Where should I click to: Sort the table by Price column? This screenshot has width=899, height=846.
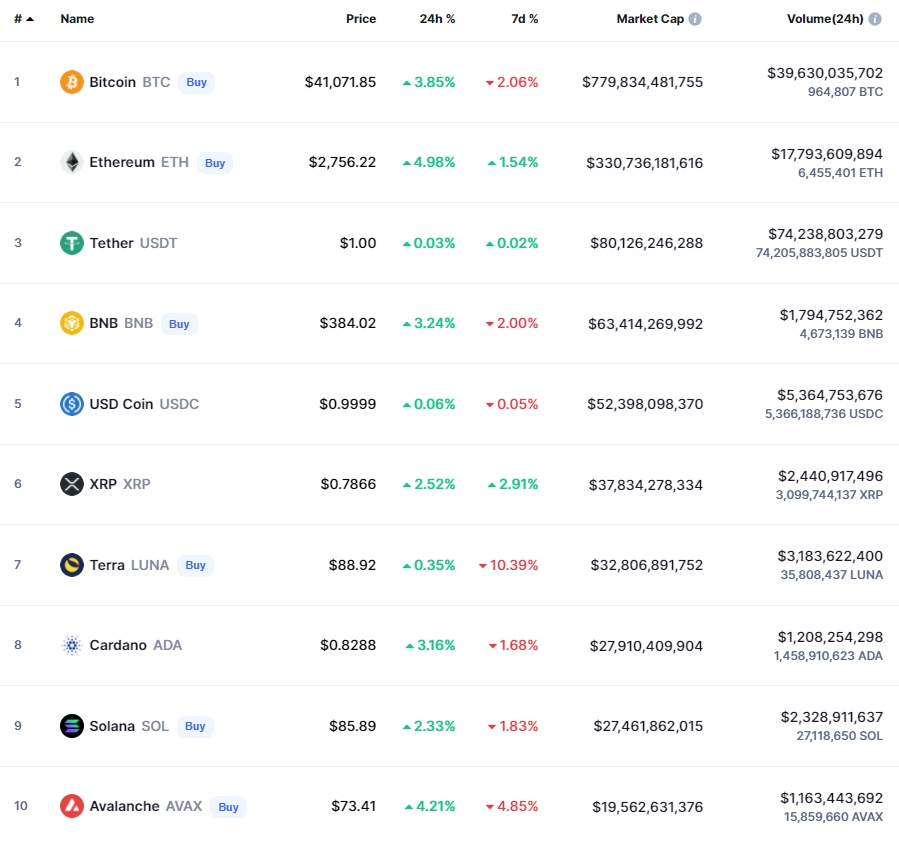click(x=361, y=19)
